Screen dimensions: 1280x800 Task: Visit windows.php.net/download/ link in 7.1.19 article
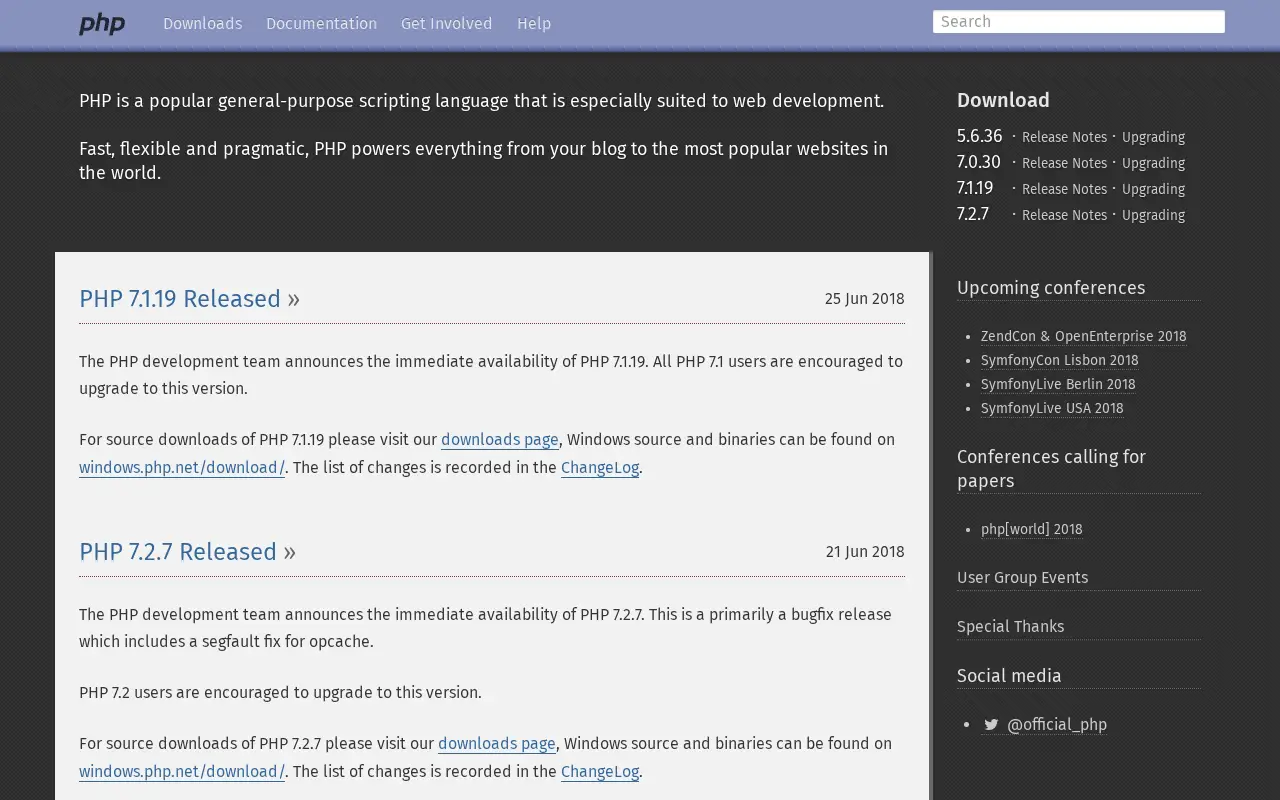(x=182, y=468)
